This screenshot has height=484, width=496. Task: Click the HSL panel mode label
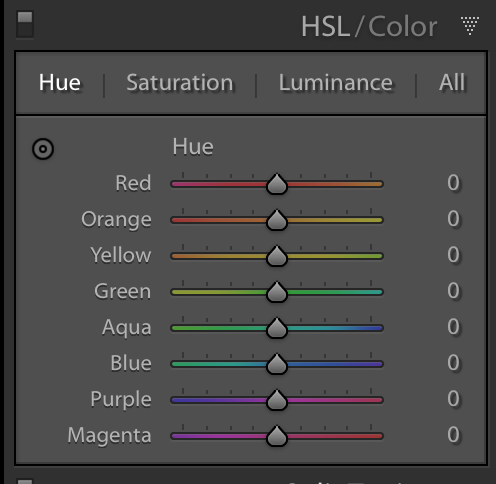coord(326,27)
